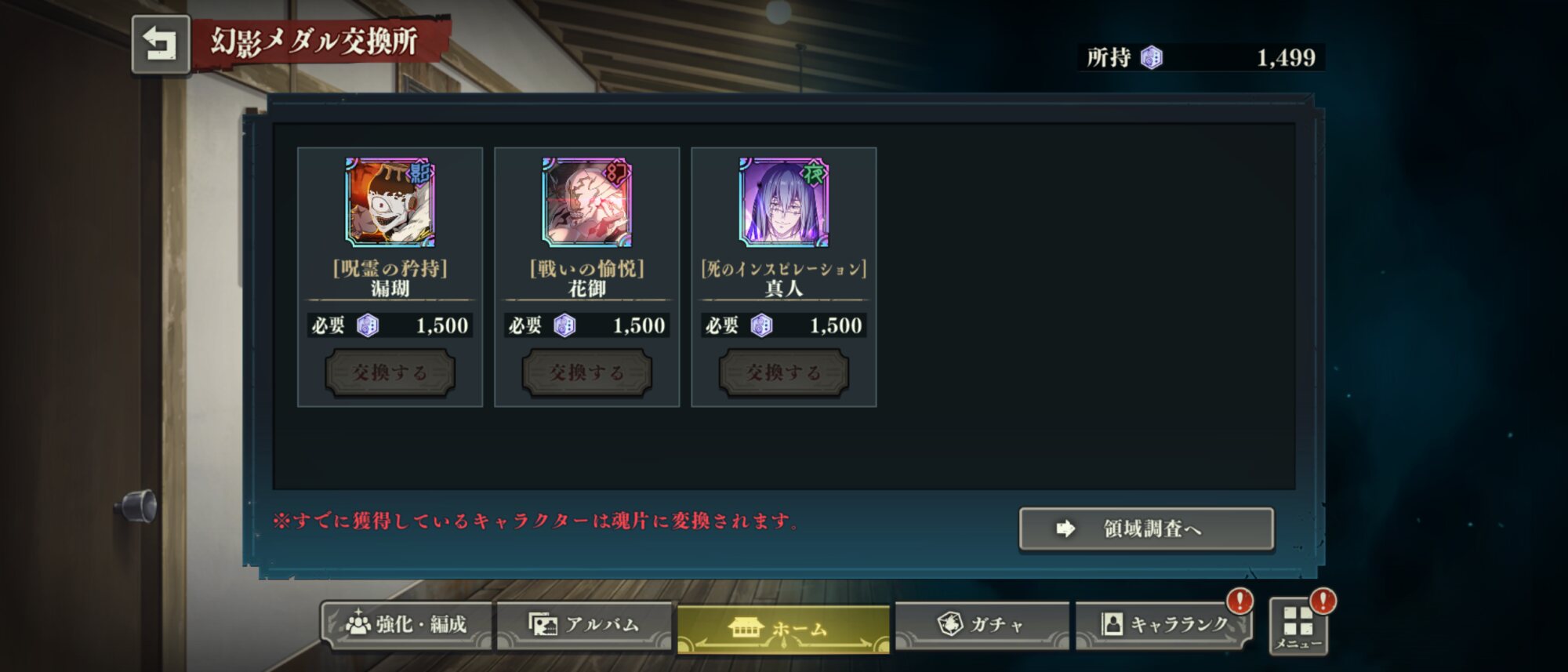Open the ガチャ tab

(982, 625)
